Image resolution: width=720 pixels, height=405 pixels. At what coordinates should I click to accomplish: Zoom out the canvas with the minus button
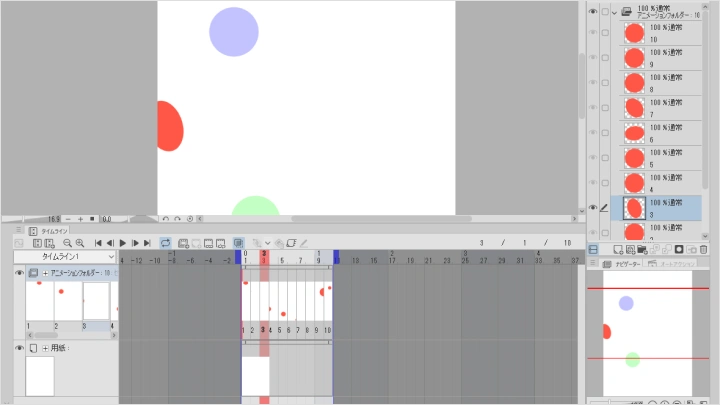tap(68, 219)
